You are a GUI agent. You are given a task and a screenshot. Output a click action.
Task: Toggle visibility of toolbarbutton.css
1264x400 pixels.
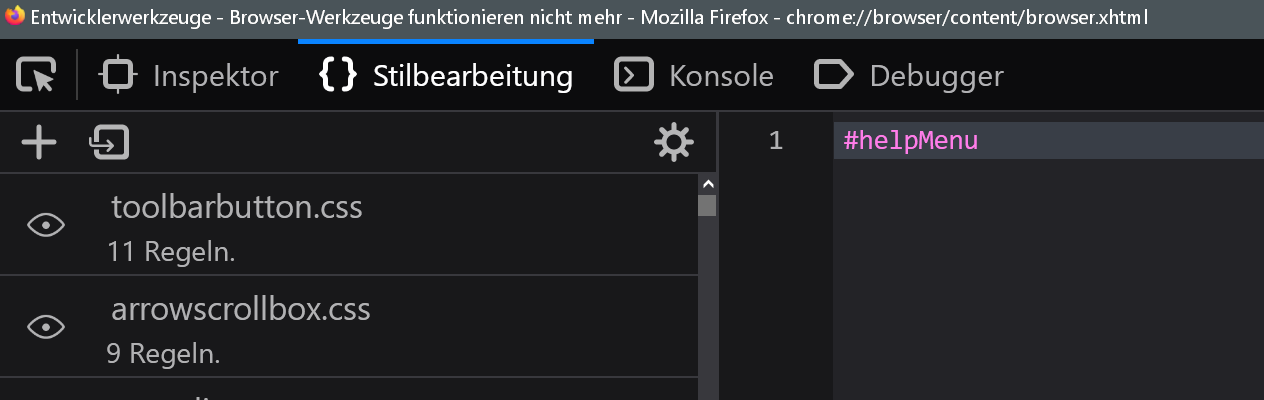point(46,226)
